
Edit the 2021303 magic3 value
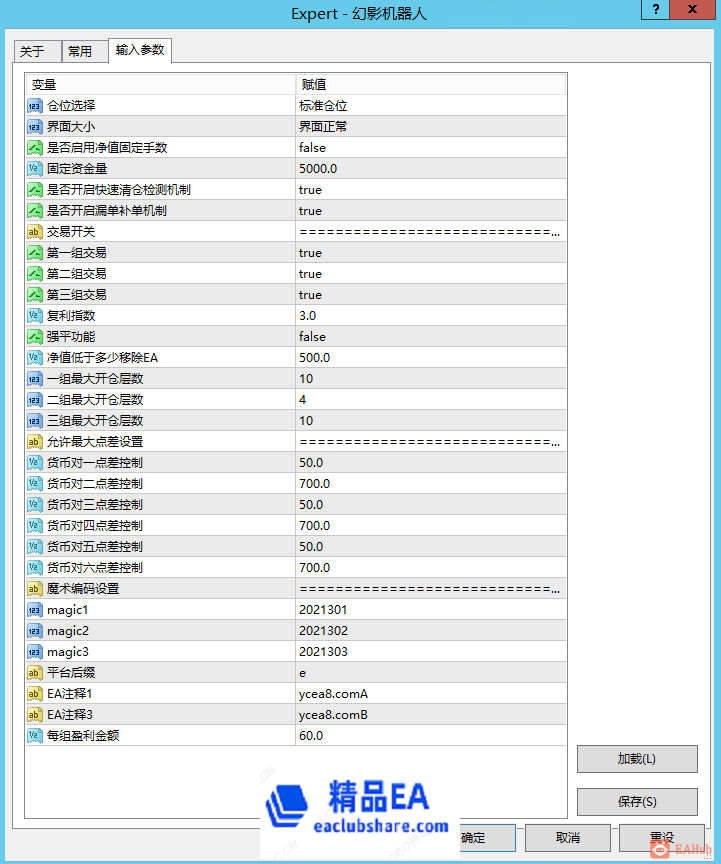click(x=431, y=651)
